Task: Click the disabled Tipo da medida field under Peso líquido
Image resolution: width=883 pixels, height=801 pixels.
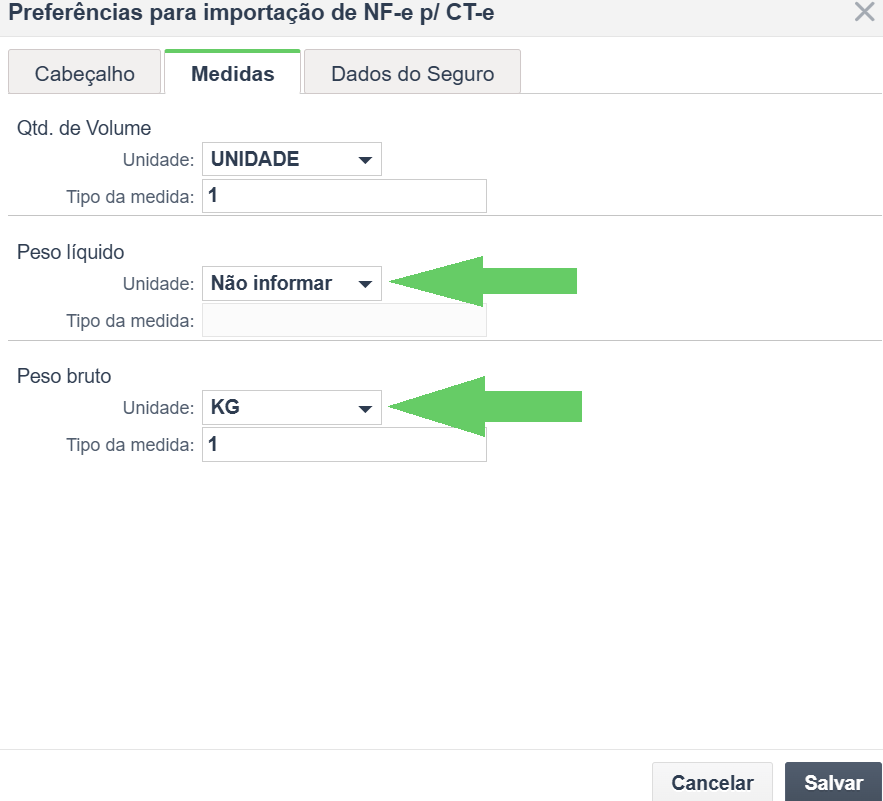Action: click(x=344, y=320)
